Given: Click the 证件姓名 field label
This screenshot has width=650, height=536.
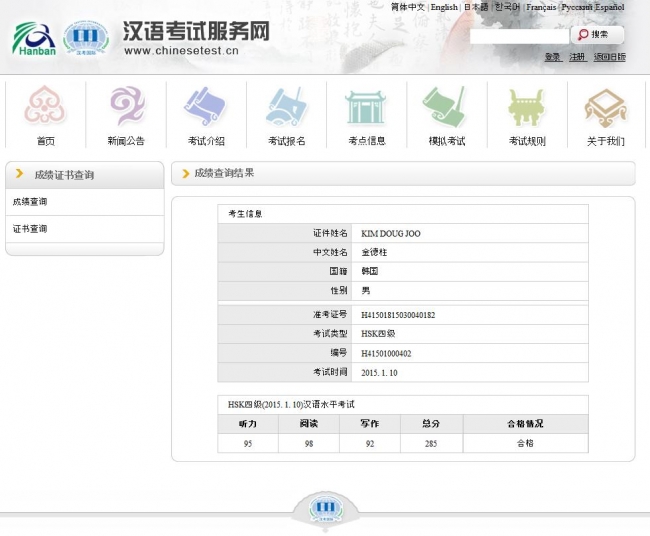Looking at the screenshot, I should pyautogui.click(x=330, y=233).
